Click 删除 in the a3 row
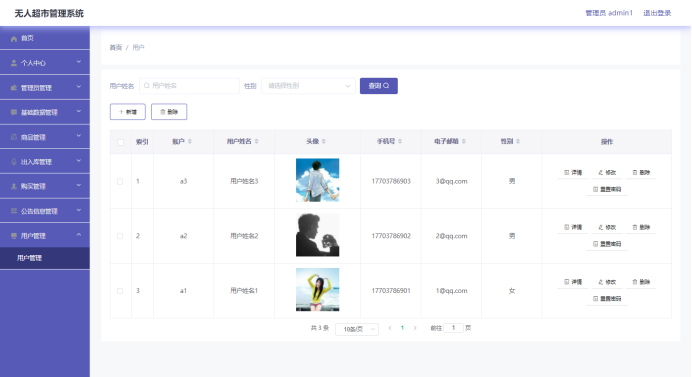 [641, 173]
